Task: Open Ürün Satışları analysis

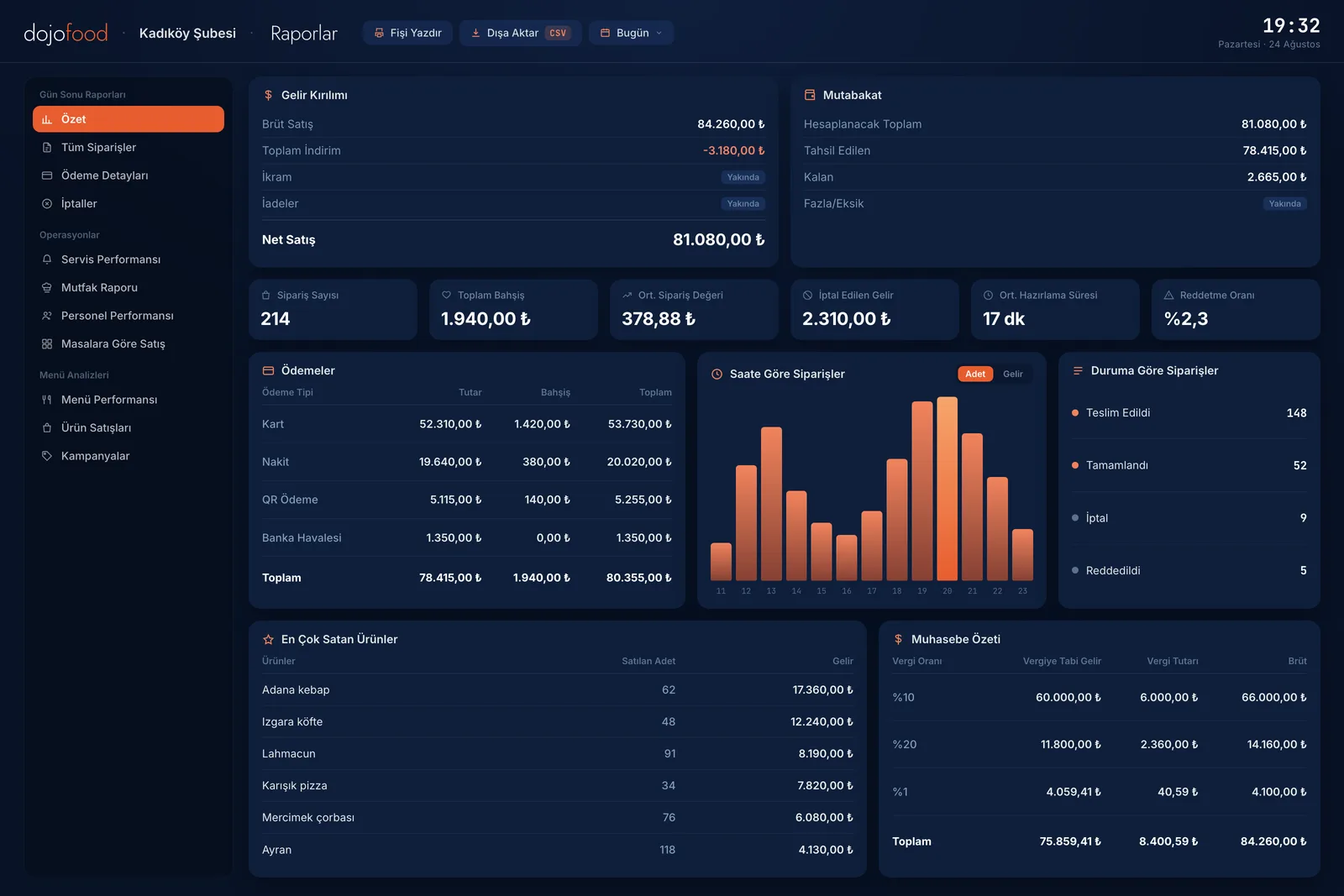Action: pos(129,427)
